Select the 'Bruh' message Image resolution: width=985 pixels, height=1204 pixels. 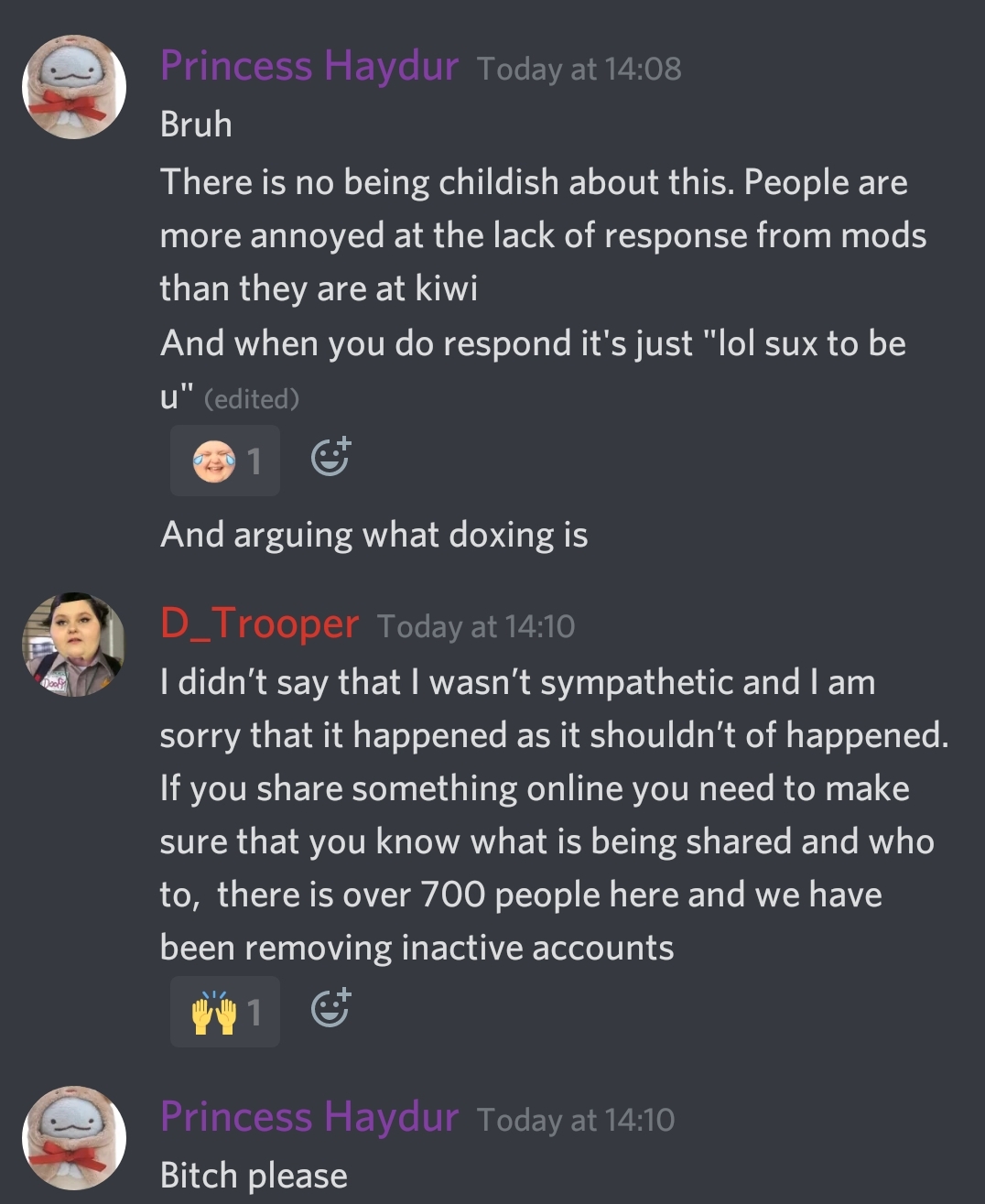tap(196, 125)
